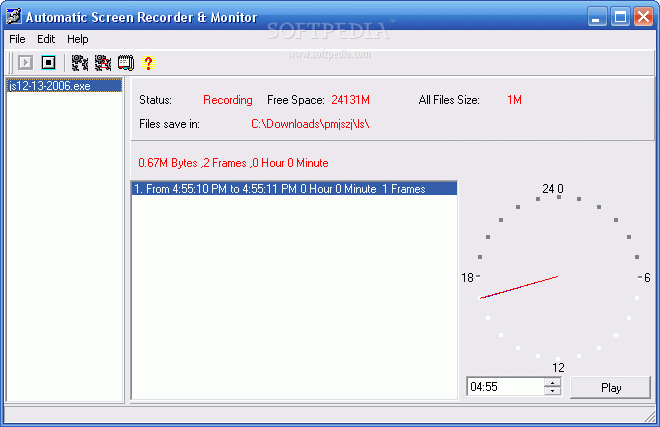Image resolution: width=660 pixels, height=427 pixels.
Task: Click the Free Space value 24131M
Action: coord(350,100)
